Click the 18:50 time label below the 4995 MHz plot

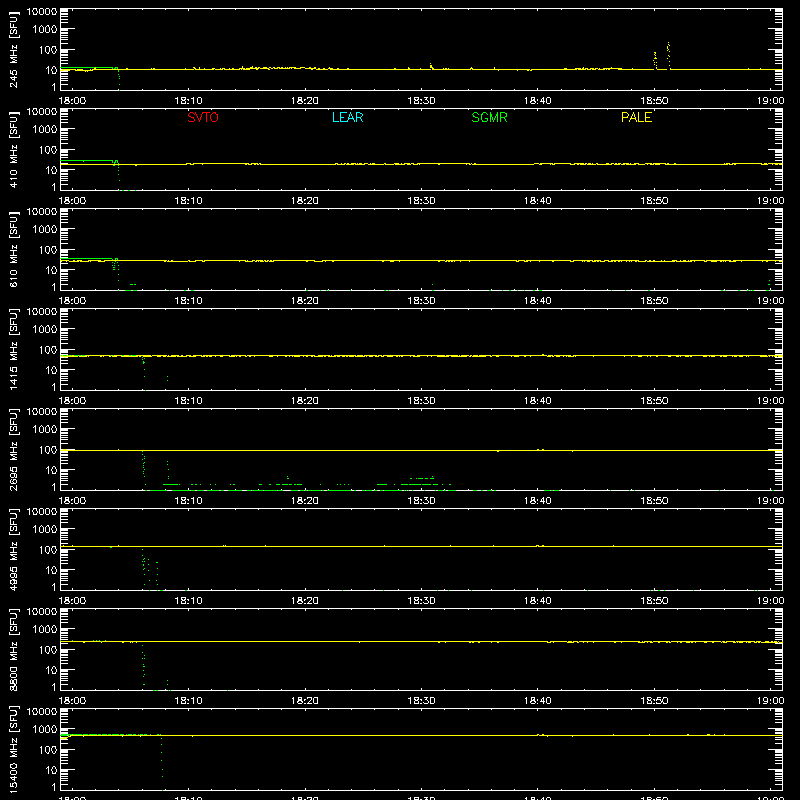pyautogui.click(x=654, y=601)
